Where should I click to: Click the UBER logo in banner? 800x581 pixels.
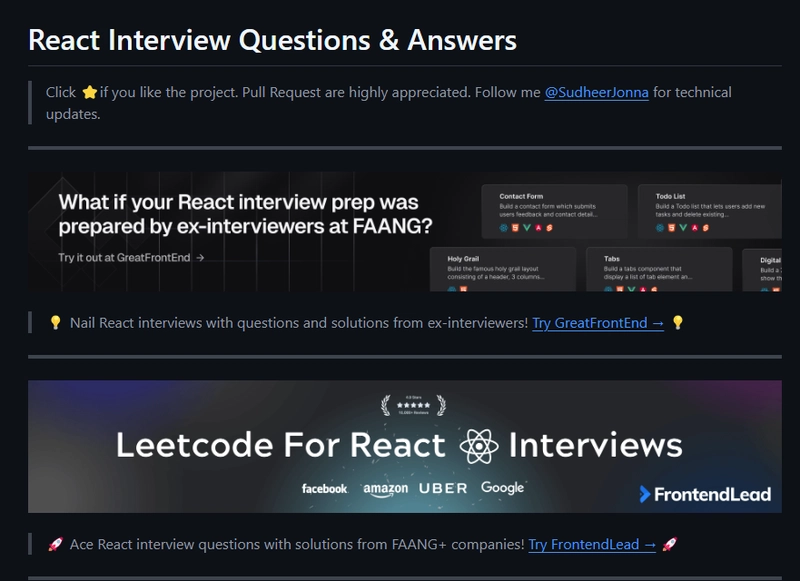(443, 488)
